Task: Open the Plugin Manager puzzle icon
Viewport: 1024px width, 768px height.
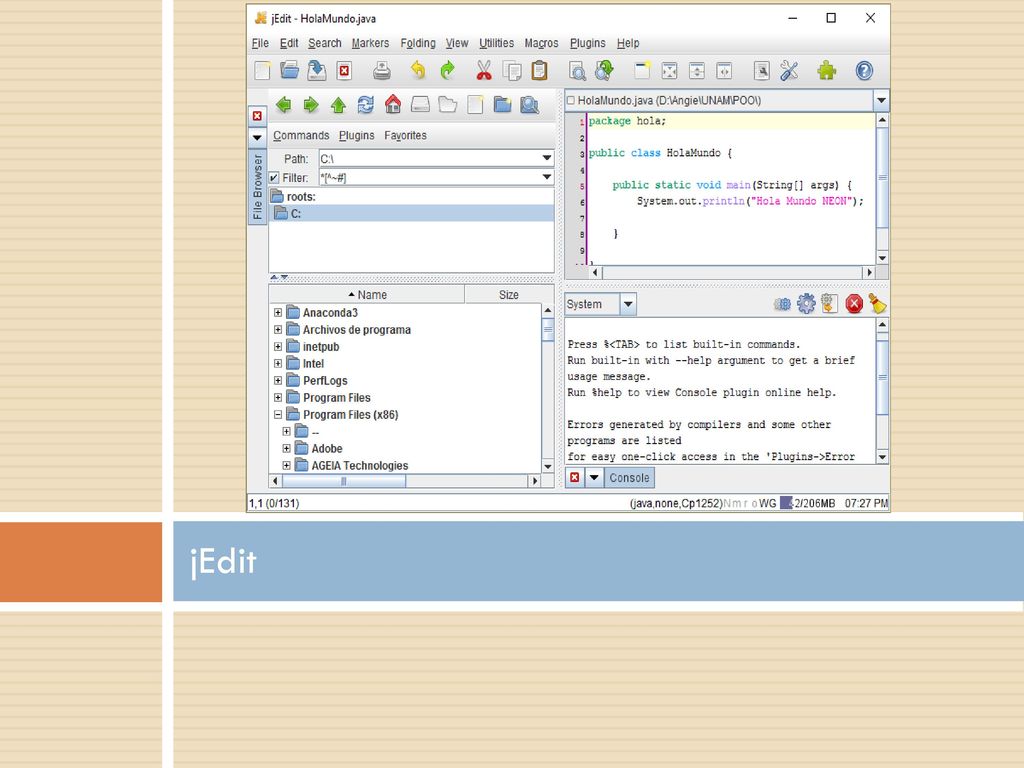Action: click(827, 71)
